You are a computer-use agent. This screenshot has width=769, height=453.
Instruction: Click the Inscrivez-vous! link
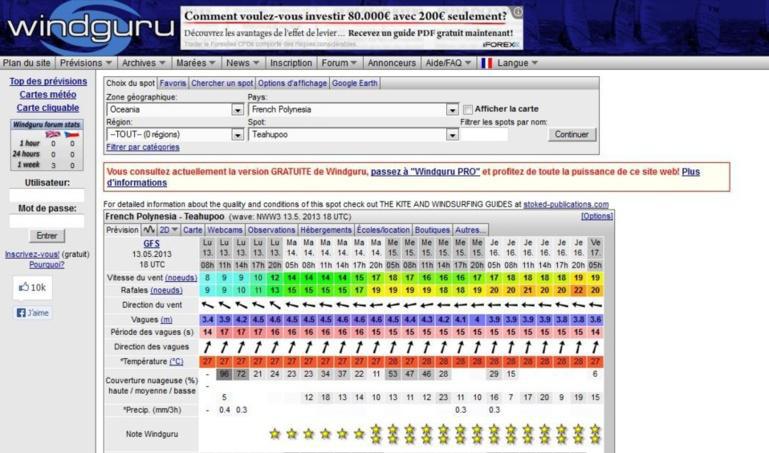[x=32, y=254]
